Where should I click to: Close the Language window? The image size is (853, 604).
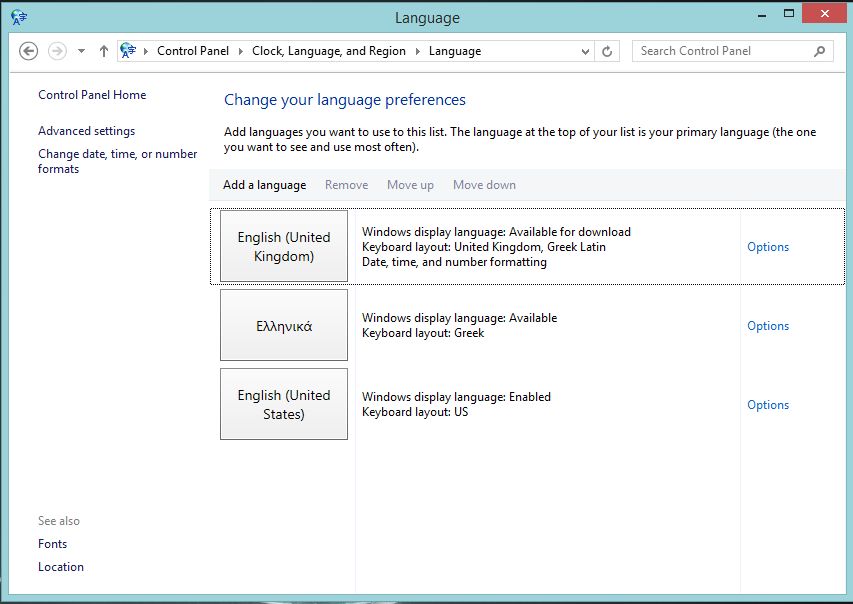point(825,14)
